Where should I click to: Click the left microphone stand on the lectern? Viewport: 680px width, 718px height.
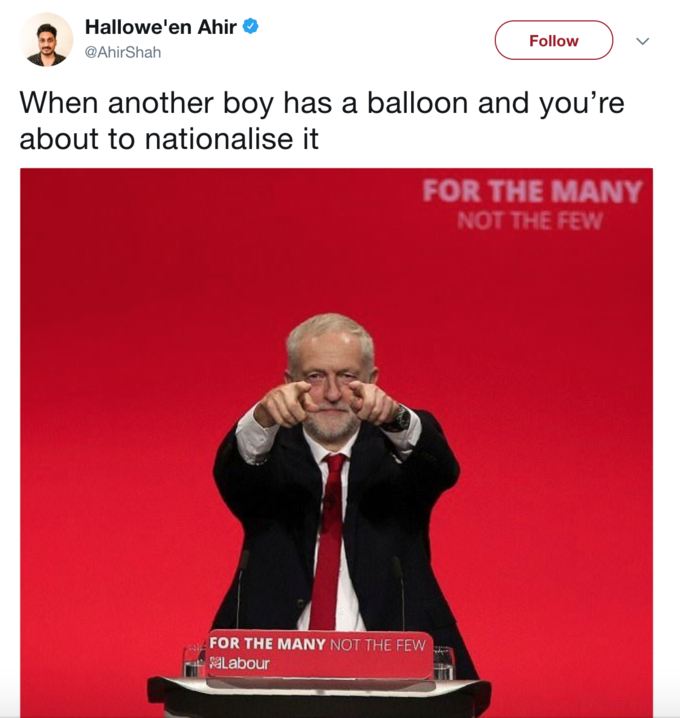(x=241, y=589)
